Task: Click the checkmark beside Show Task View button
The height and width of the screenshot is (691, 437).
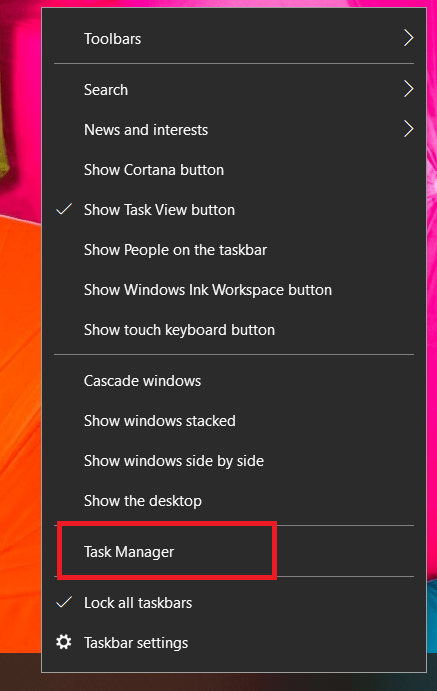Action: pyautogui.click(x=64, y=209)
